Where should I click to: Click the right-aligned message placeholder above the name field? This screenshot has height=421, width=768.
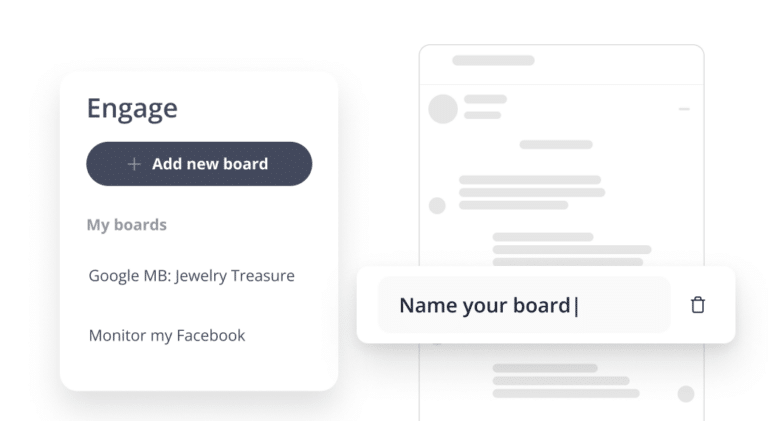pyautogui.click(x=572, y=250)
